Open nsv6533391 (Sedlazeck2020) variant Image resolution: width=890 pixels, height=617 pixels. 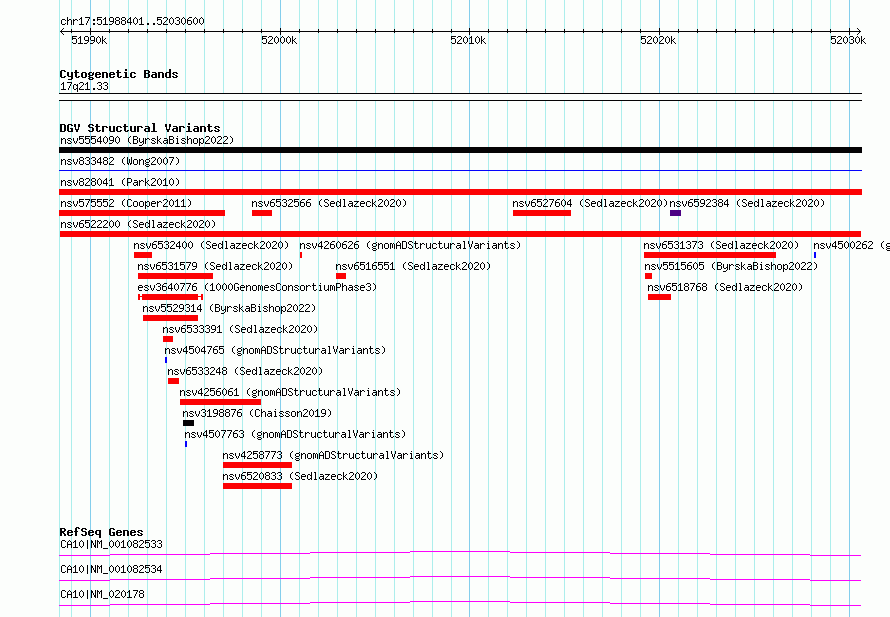(240, 329)
